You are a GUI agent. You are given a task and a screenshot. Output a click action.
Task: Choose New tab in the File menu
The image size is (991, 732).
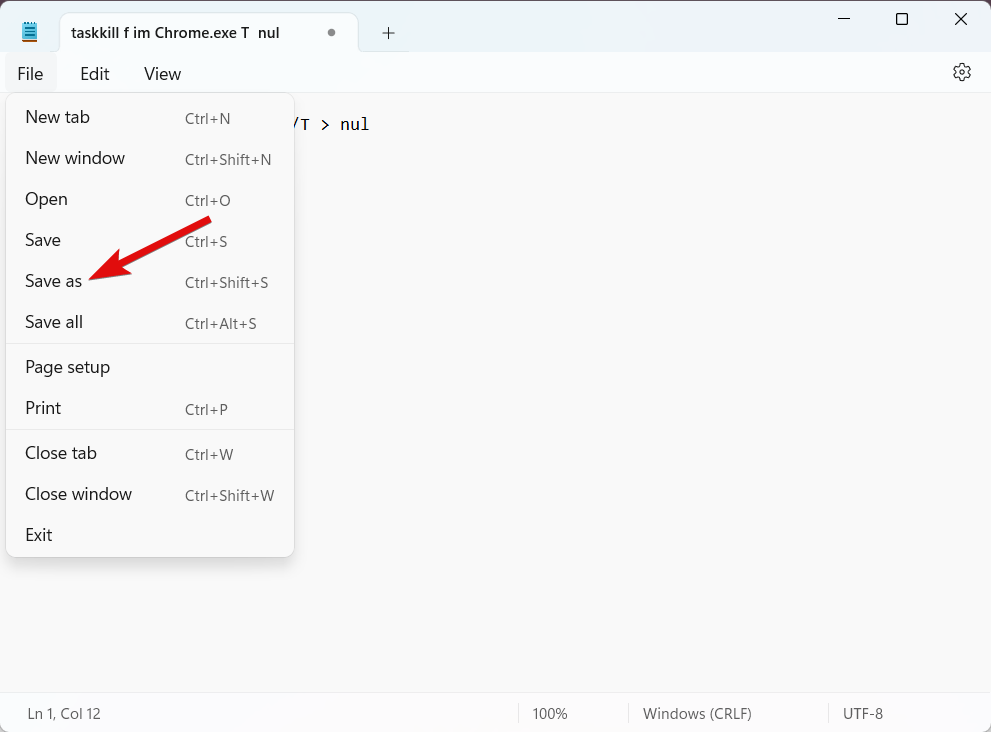click(x=58, y=118)
